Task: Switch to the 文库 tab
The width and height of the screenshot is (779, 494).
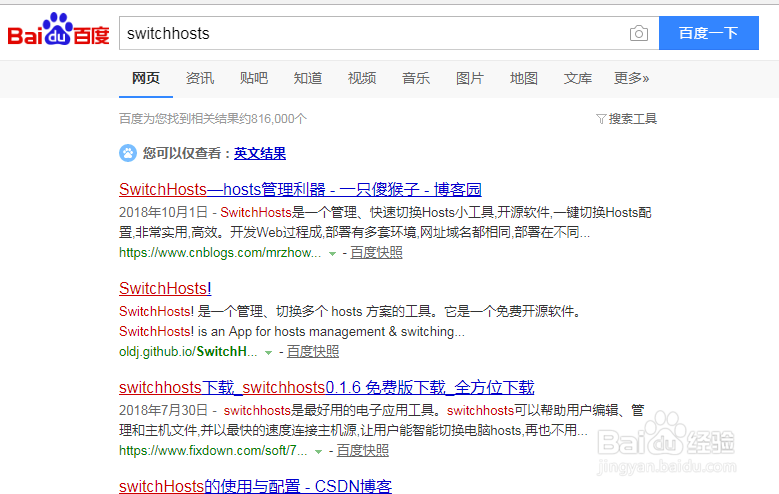Action: [x=578, y=79]
